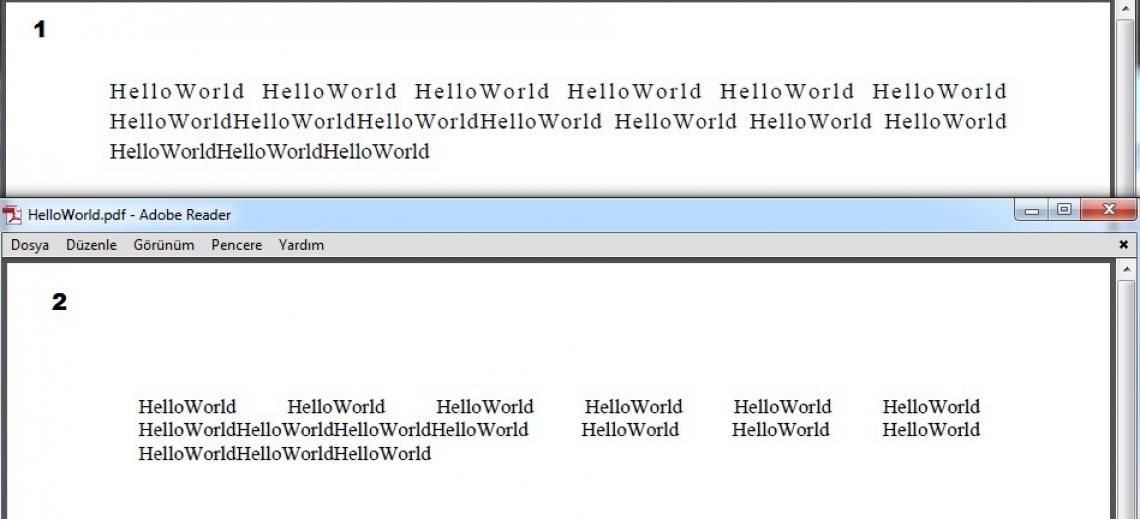Click the Adobe Reader PDF icon in title bar
Screen dimensions: 1140x519
click(x=13, y=215)
